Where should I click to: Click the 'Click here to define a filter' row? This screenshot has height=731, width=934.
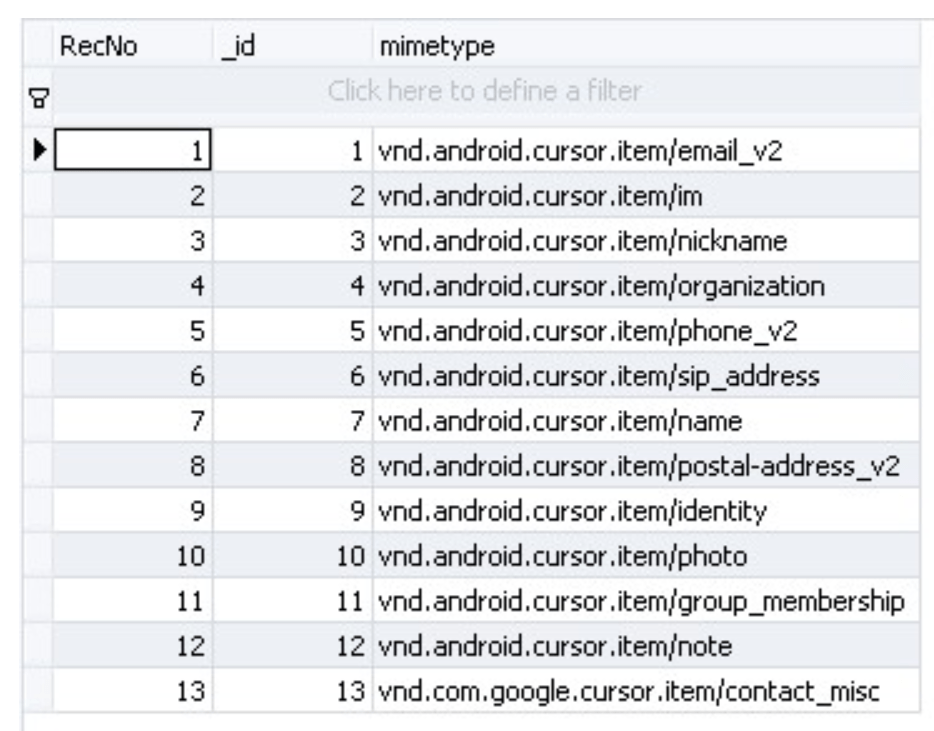[485, 91]
